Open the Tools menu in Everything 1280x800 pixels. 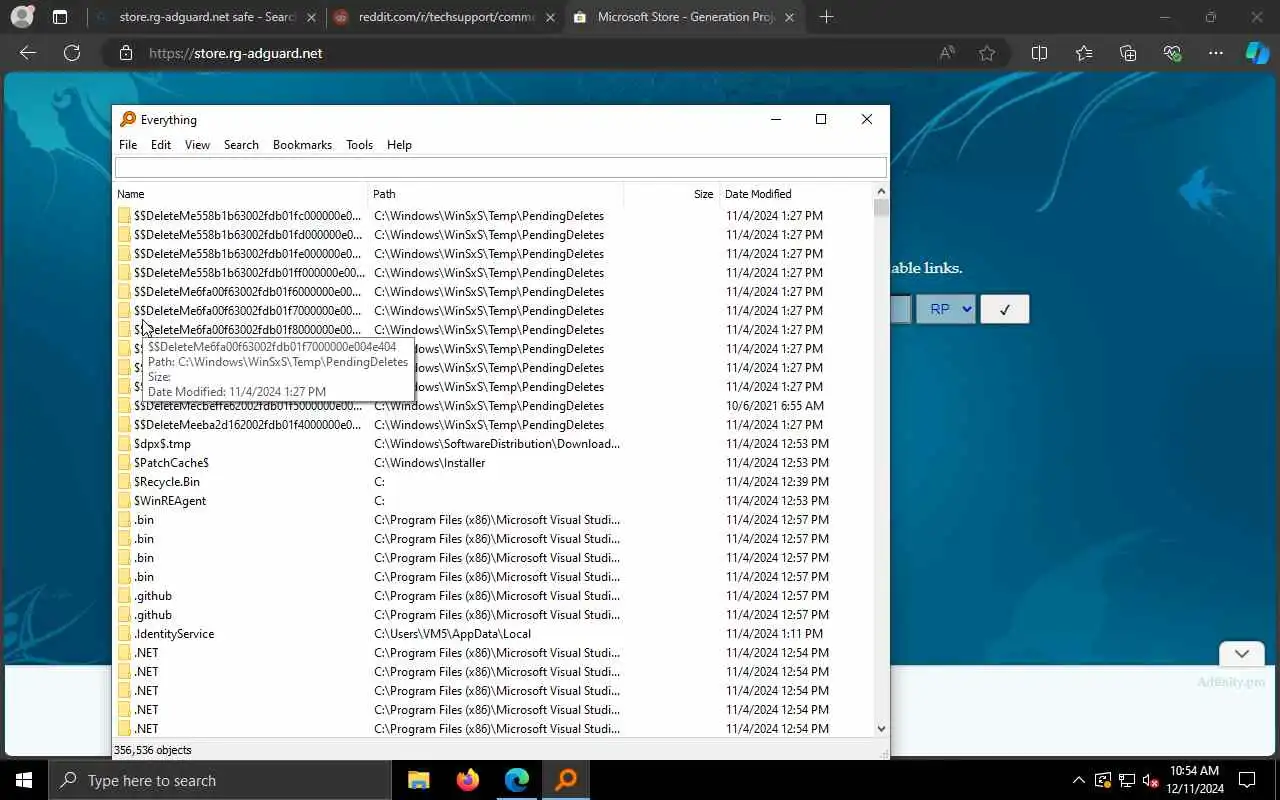point(359,145)
